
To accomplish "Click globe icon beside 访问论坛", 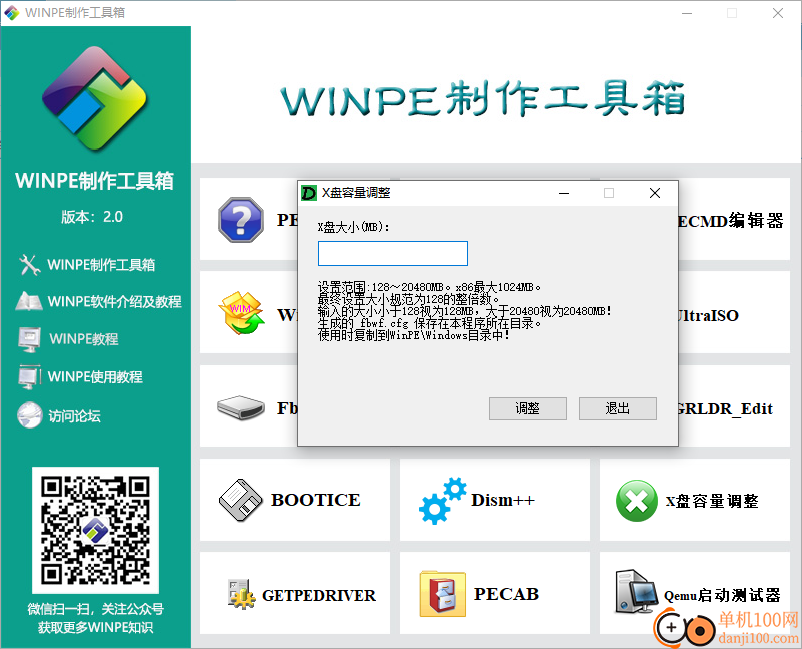I will tap(30, 415).
